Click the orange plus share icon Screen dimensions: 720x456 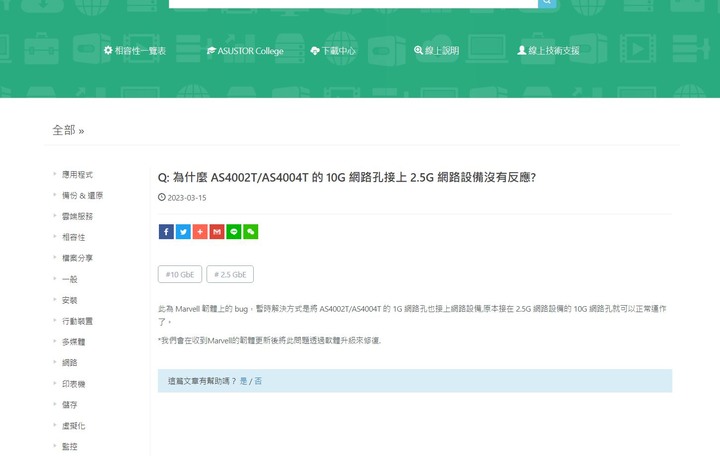200,232
